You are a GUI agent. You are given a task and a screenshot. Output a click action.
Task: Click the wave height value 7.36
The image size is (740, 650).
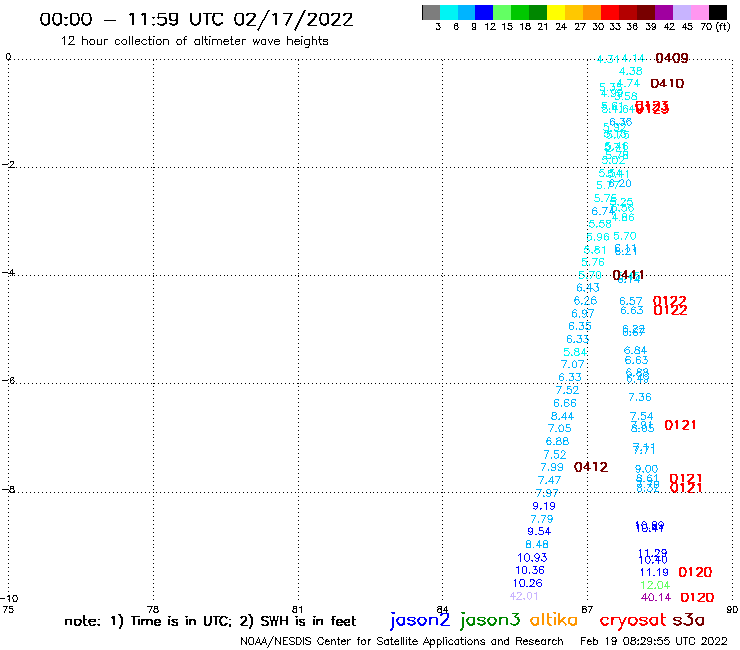pyautogui.click(x=639, y=397)
